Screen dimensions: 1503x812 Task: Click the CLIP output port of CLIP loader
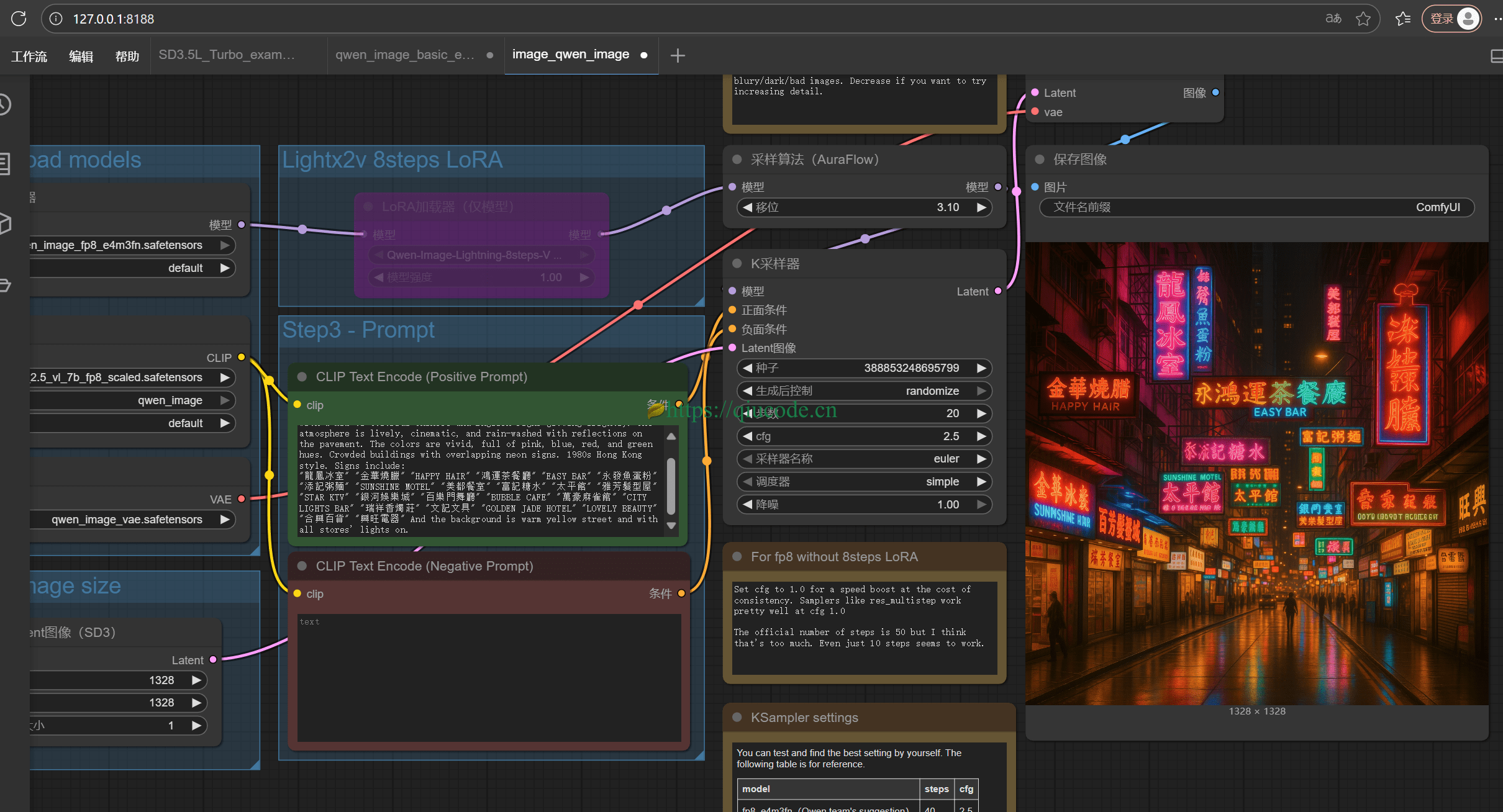241,358
